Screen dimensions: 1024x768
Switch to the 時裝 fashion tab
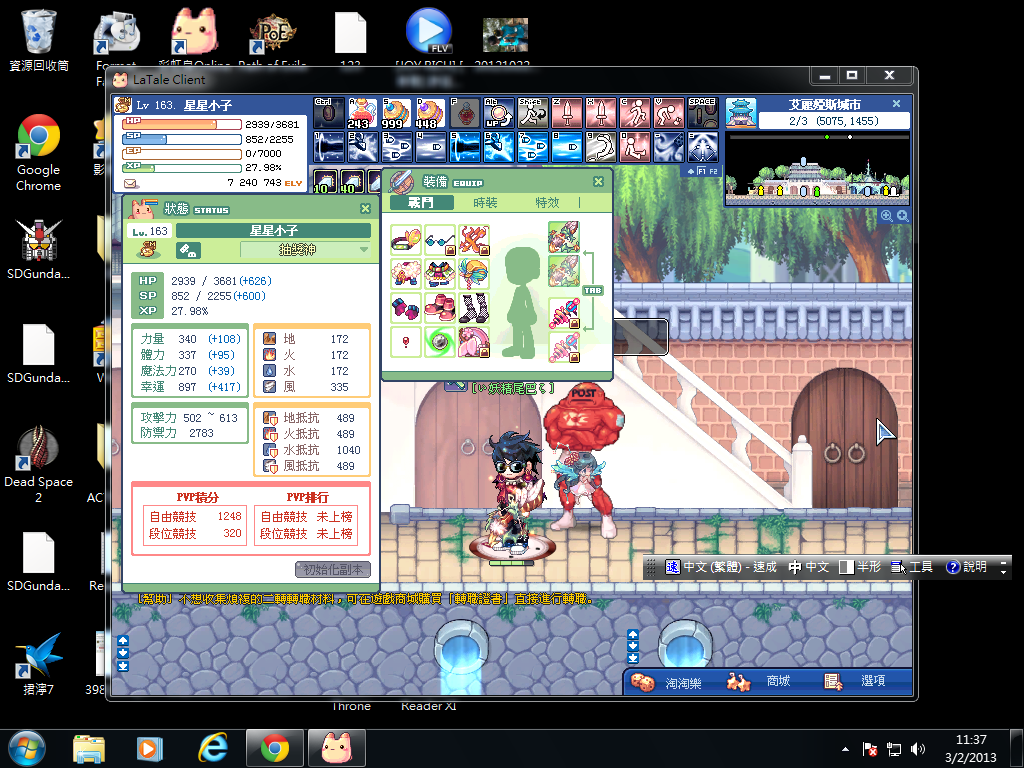[485, 202]
